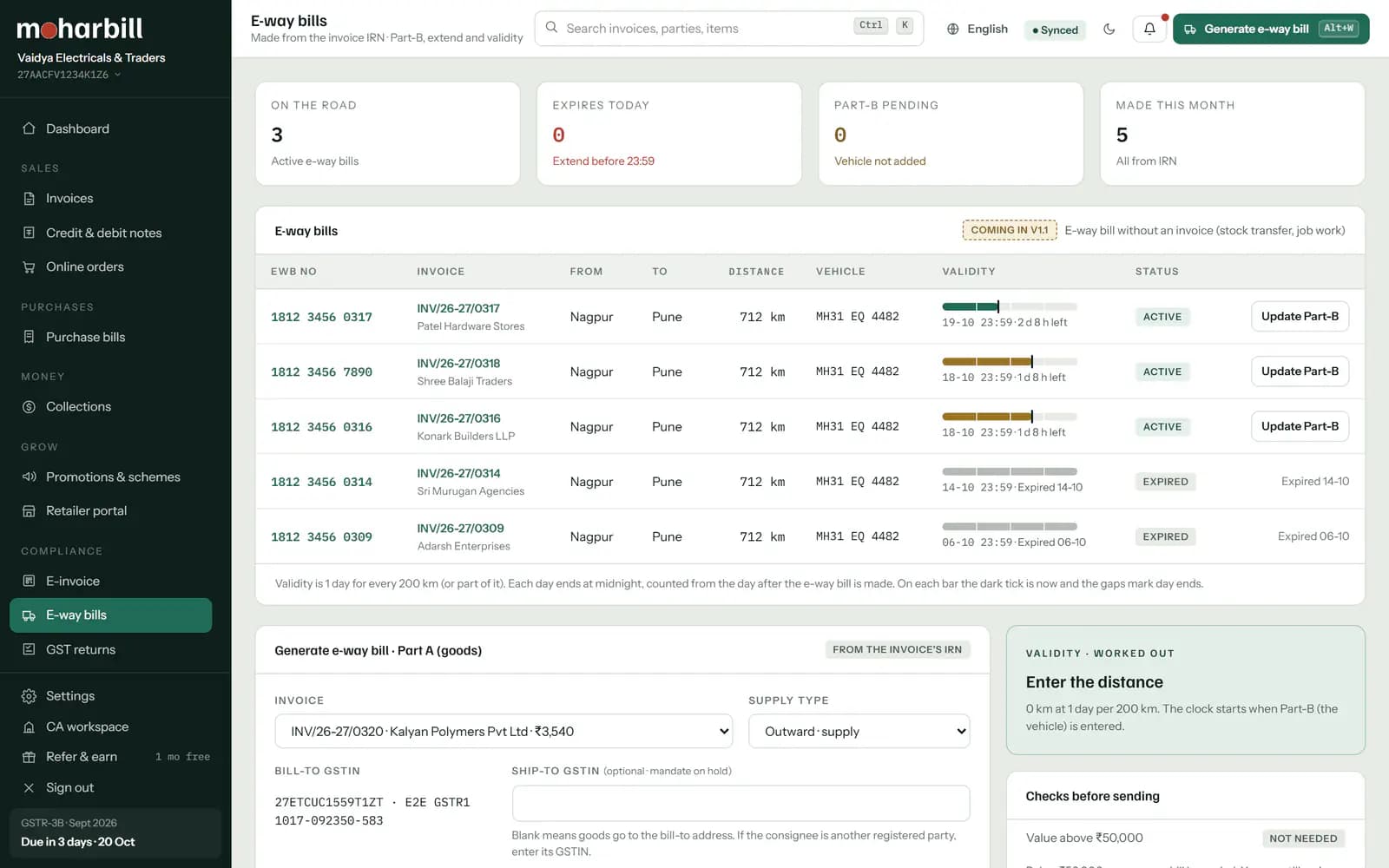Update Part-B for EWB 1812 3456 0317
1389x868 pixels.
[1300, 316]
